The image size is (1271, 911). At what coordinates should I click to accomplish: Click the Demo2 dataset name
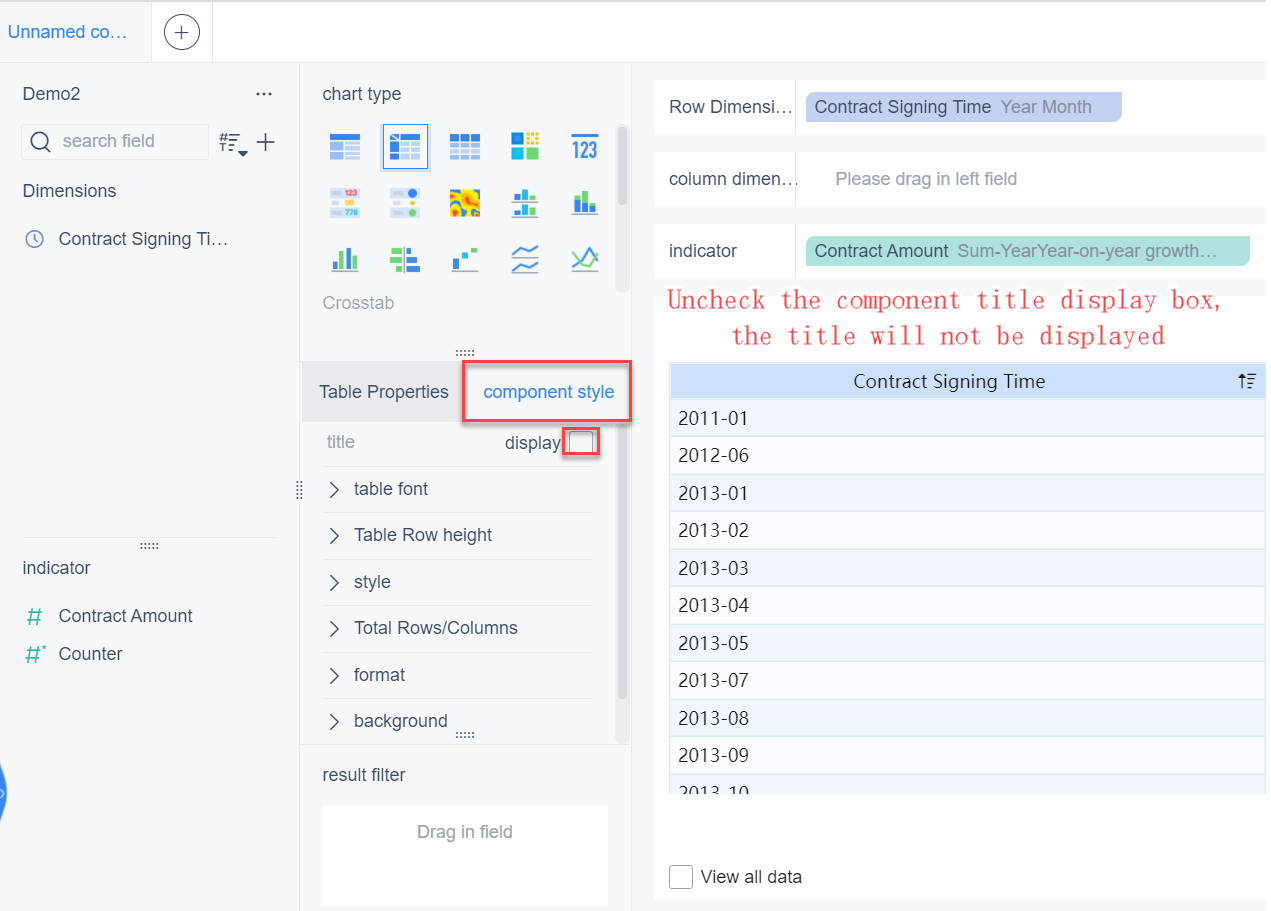click(51, 94)
